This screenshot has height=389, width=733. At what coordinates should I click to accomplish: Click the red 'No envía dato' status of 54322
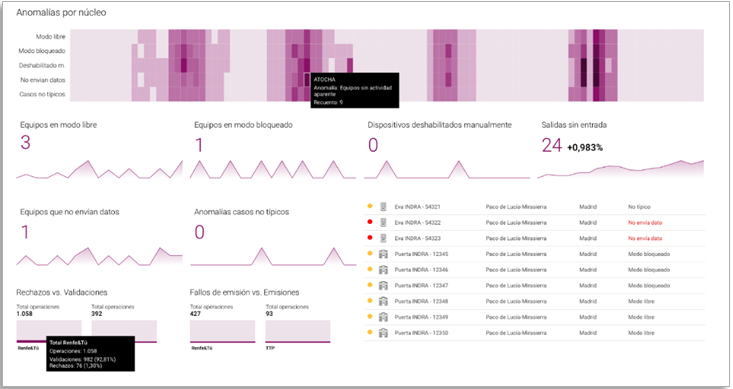(645, 223)
